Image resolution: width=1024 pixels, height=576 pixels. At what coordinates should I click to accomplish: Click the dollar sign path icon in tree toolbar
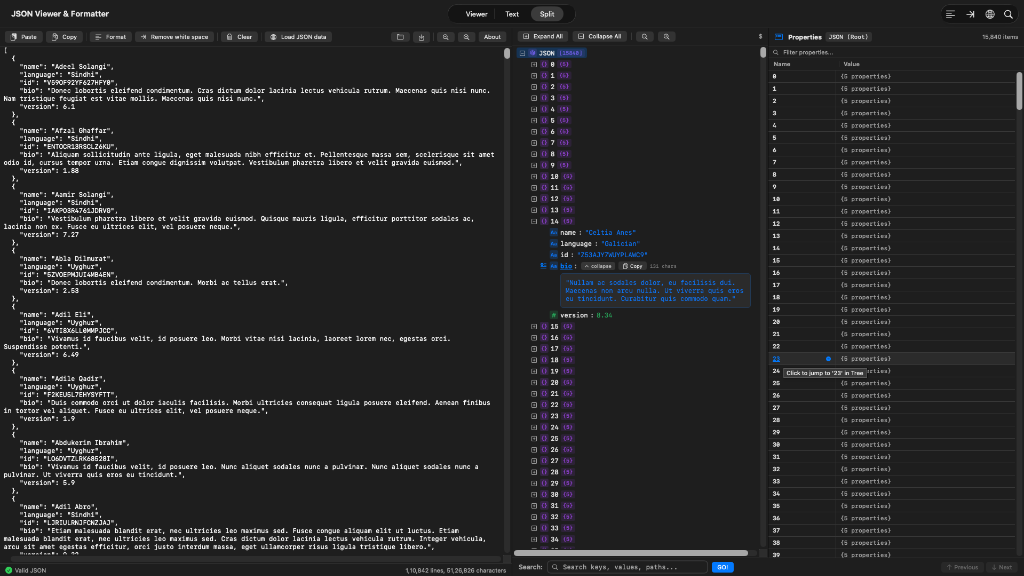760,37
